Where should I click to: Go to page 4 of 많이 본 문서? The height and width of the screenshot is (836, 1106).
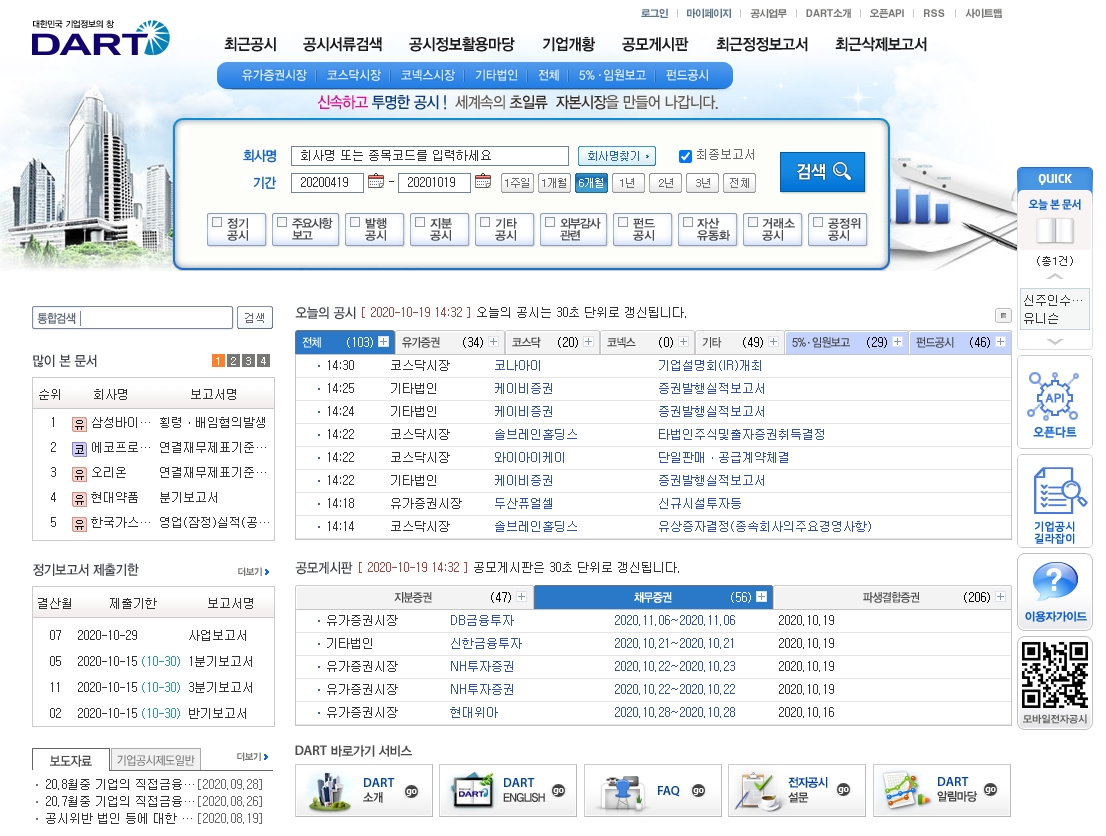(x=263, y=361)
